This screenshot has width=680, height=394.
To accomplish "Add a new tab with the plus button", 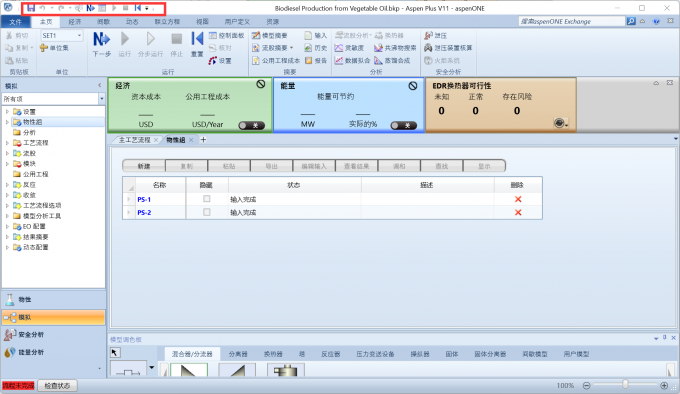I will click(x=203, y=140).
